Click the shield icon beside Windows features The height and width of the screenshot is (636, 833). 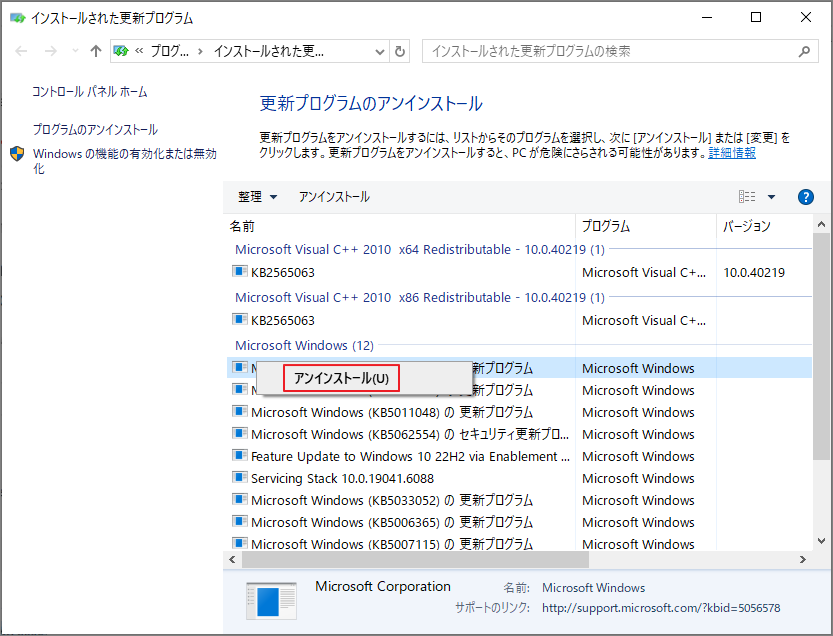point(18,154)
